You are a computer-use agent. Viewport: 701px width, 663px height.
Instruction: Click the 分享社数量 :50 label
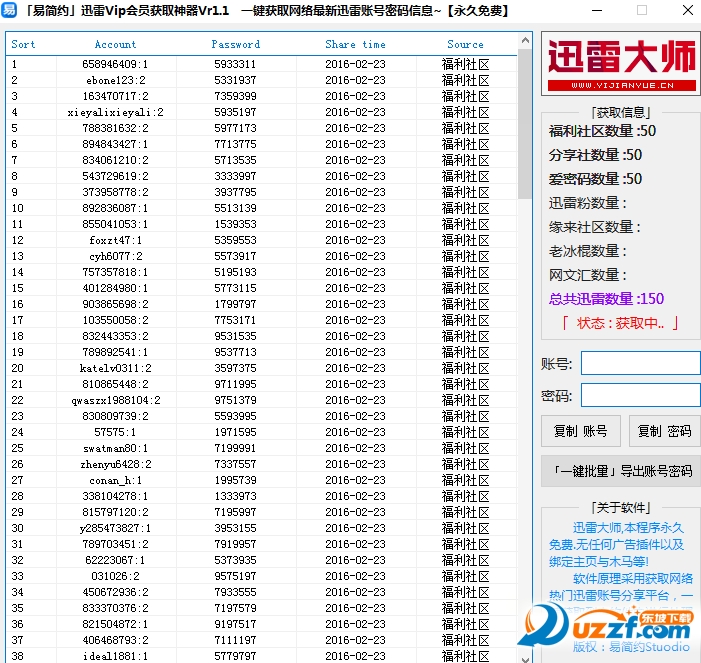click(595, 155)
